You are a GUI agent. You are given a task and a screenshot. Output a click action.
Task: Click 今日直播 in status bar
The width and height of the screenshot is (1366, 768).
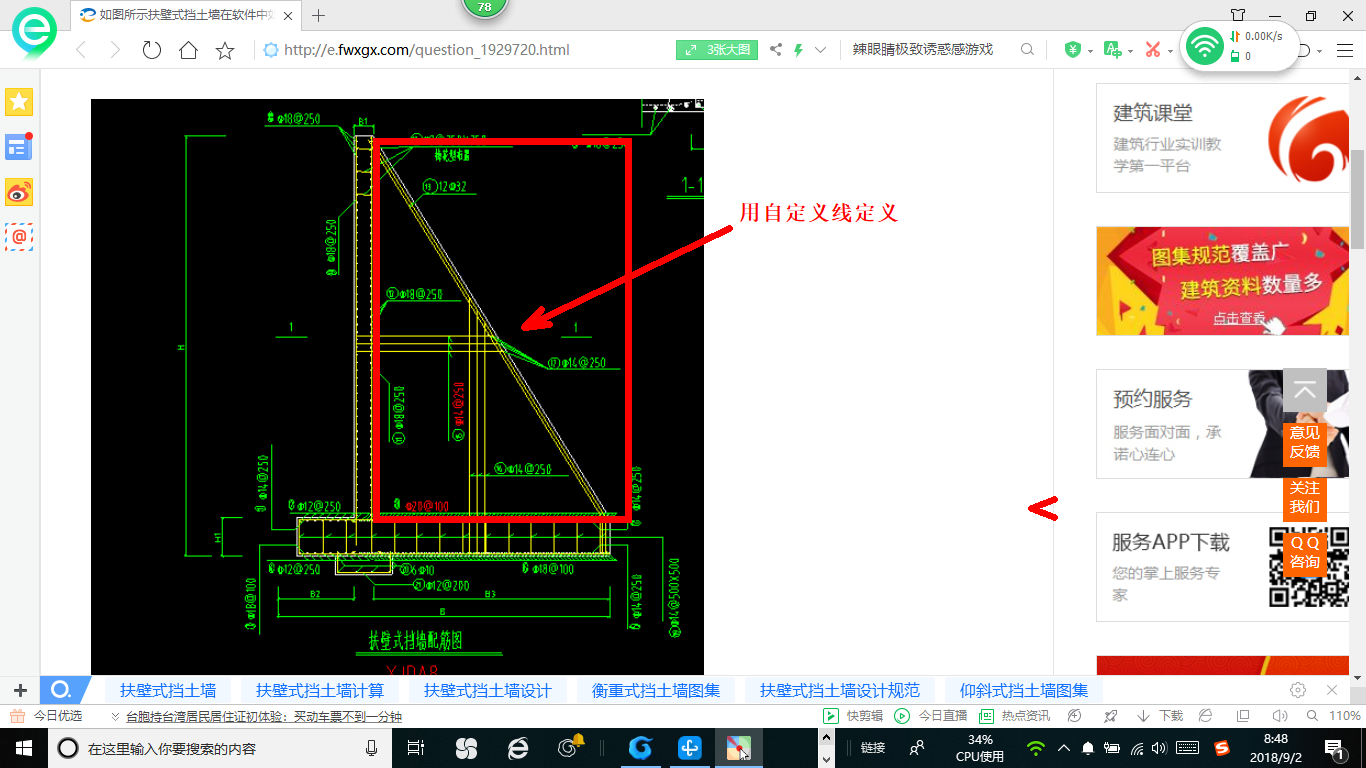point(930,716)
